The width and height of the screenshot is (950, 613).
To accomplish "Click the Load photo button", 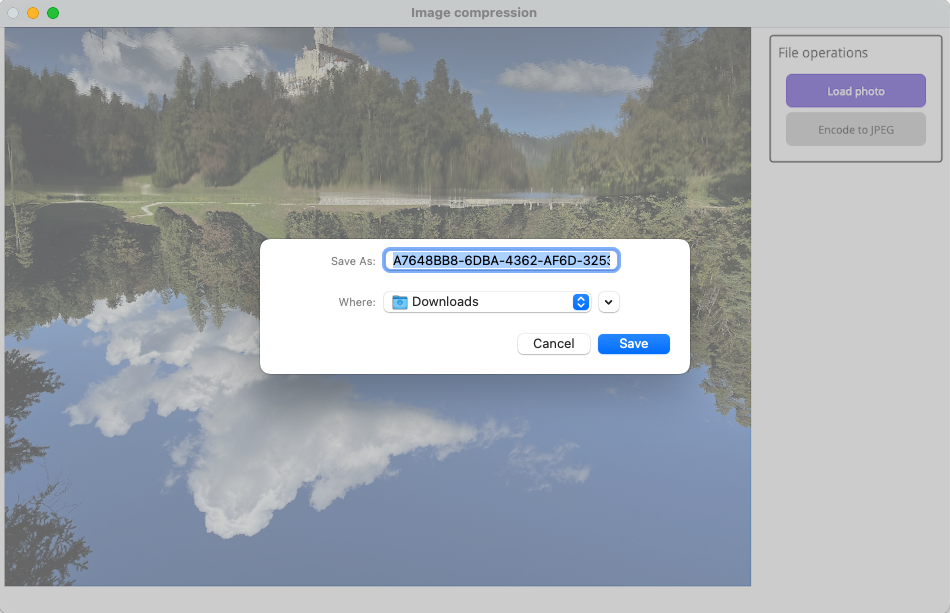I will click(855, 91).
